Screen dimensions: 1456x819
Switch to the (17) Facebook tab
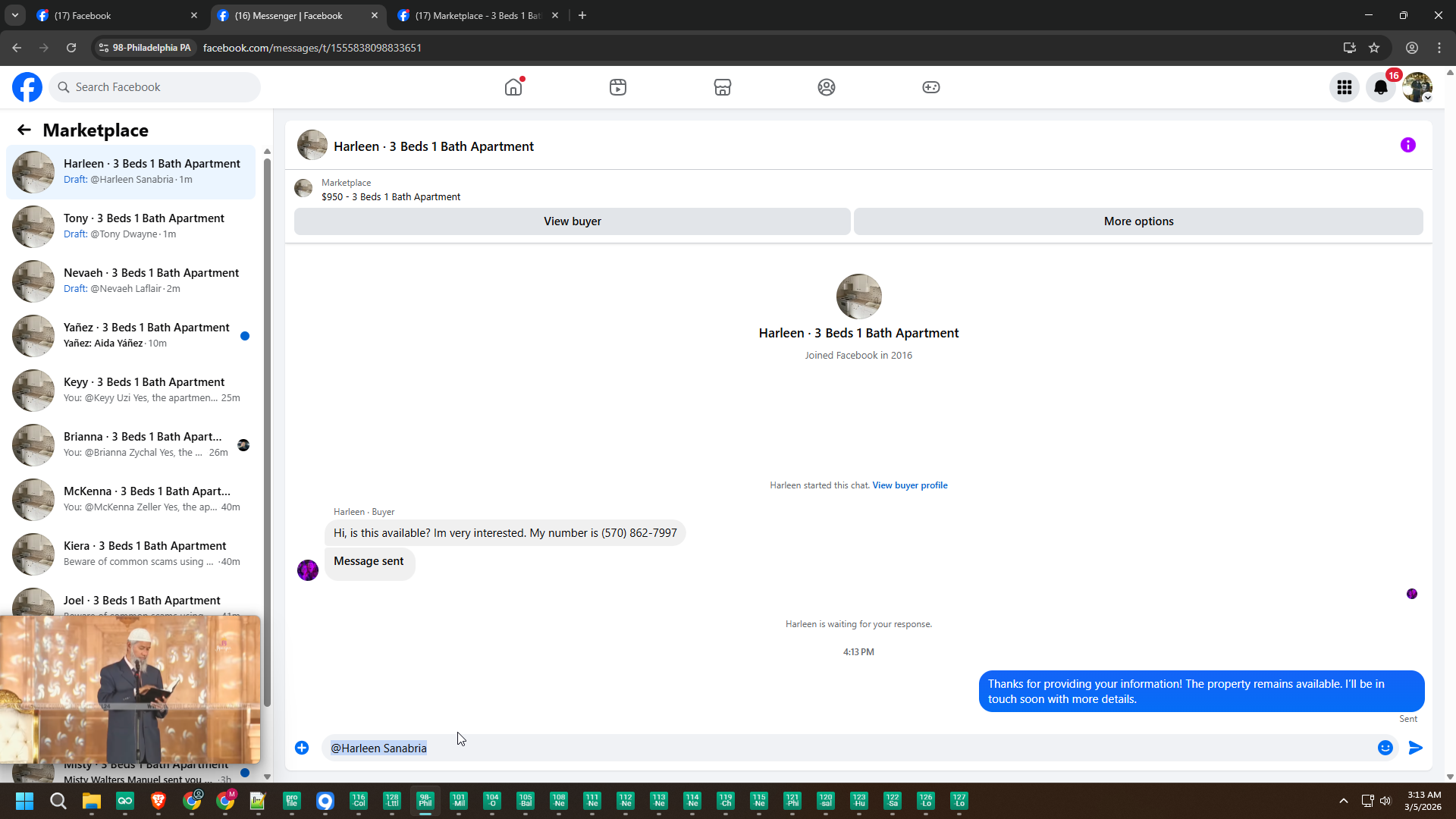[117, 15]
